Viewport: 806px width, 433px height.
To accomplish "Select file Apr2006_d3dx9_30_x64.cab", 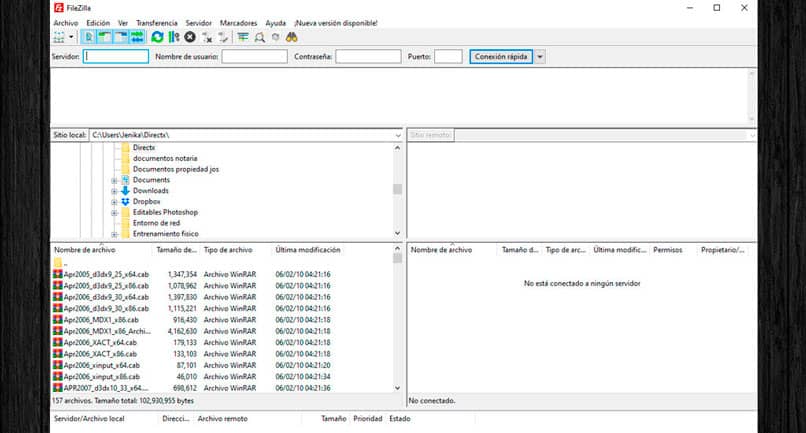I will [x=106, y=297].
